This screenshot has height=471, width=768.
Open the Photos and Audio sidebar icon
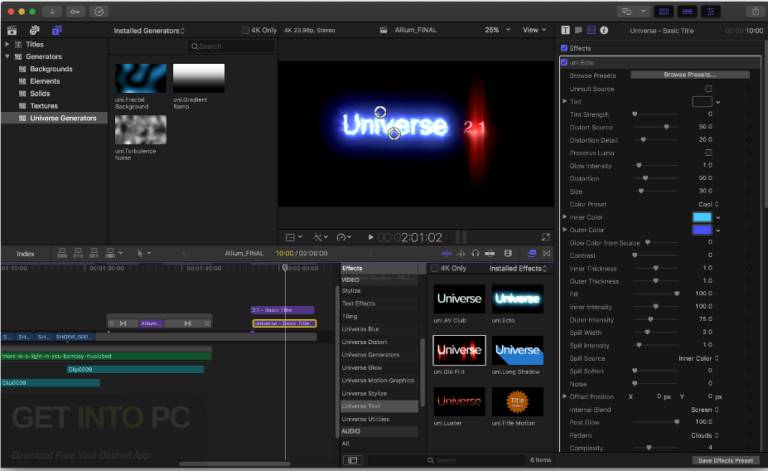pos(34,30)
